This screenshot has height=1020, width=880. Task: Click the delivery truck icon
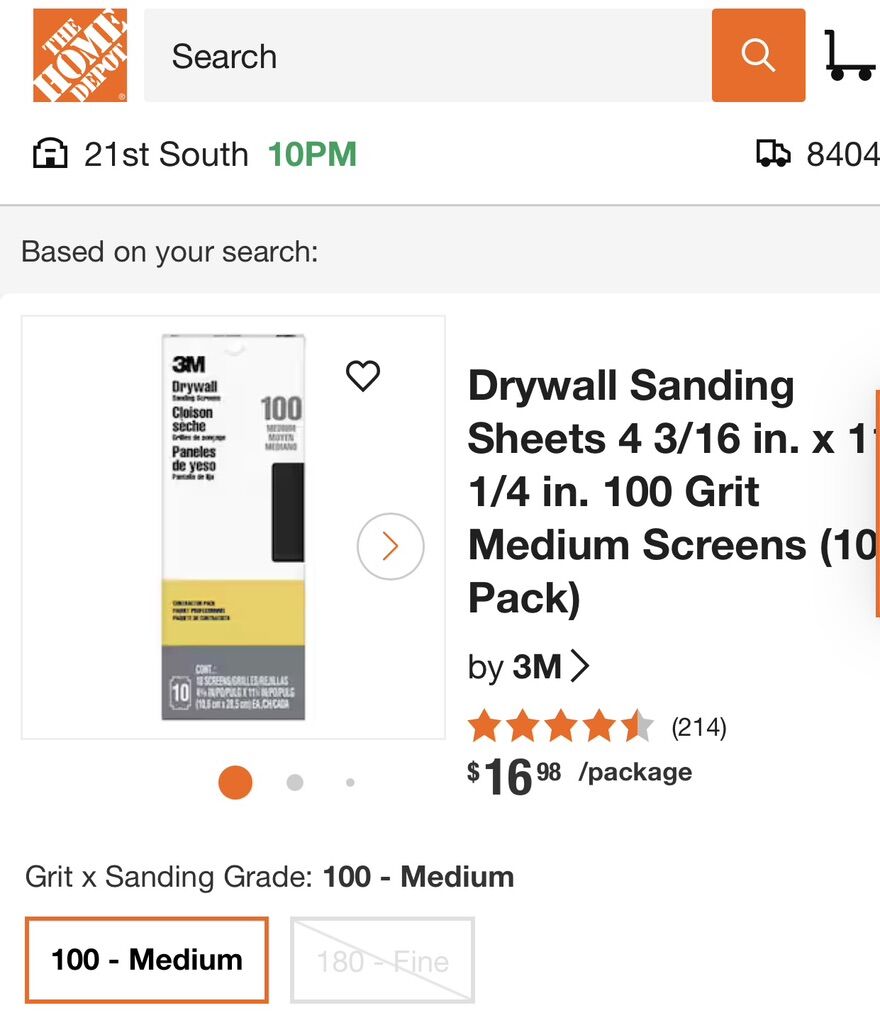[773, 154]
